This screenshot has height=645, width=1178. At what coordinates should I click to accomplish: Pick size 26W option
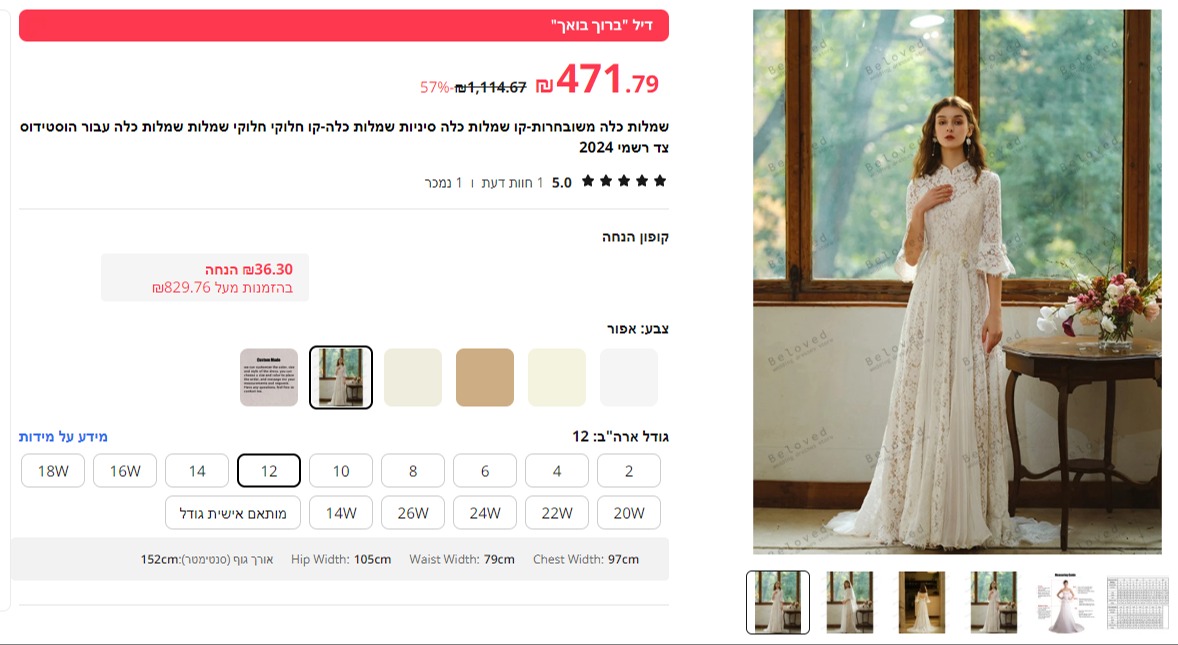(412, 513)
